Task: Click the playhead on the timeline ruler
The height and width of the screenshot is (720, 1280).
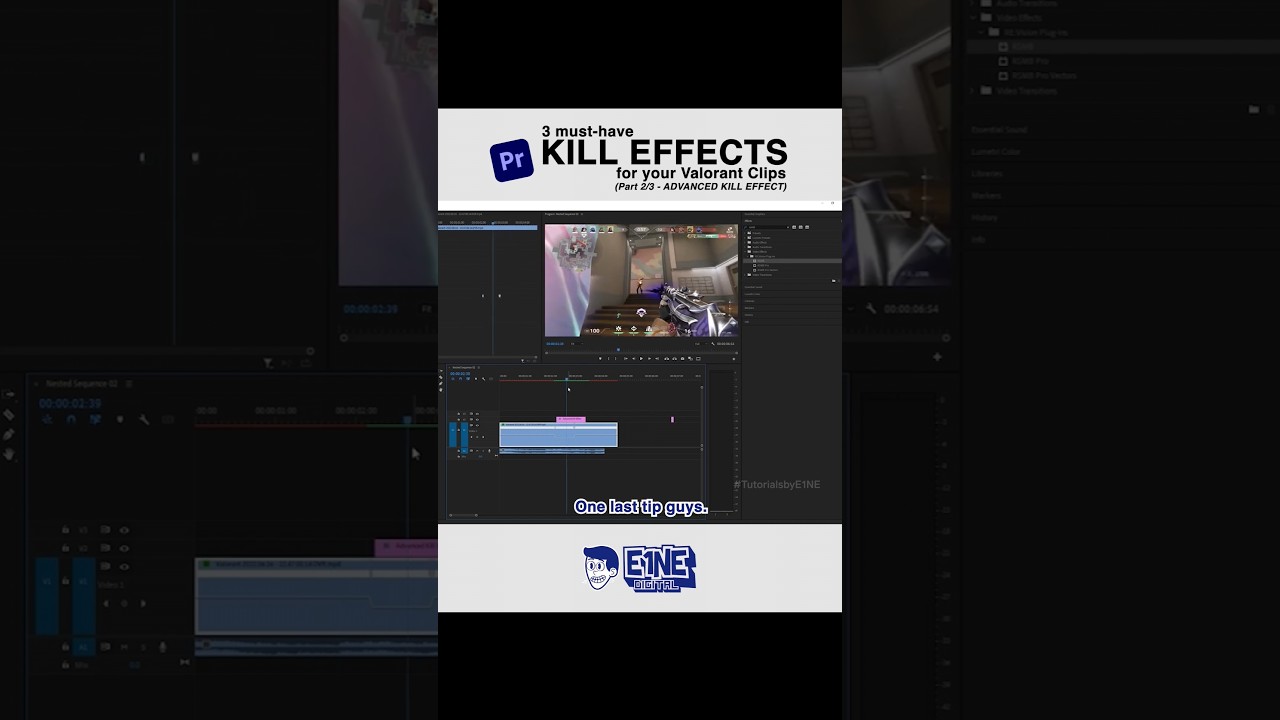Action: tap(567, 379)
